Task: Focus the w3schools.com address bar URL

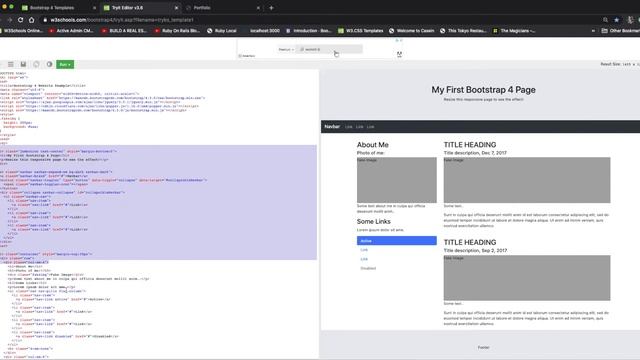Action: click(122, 20)
